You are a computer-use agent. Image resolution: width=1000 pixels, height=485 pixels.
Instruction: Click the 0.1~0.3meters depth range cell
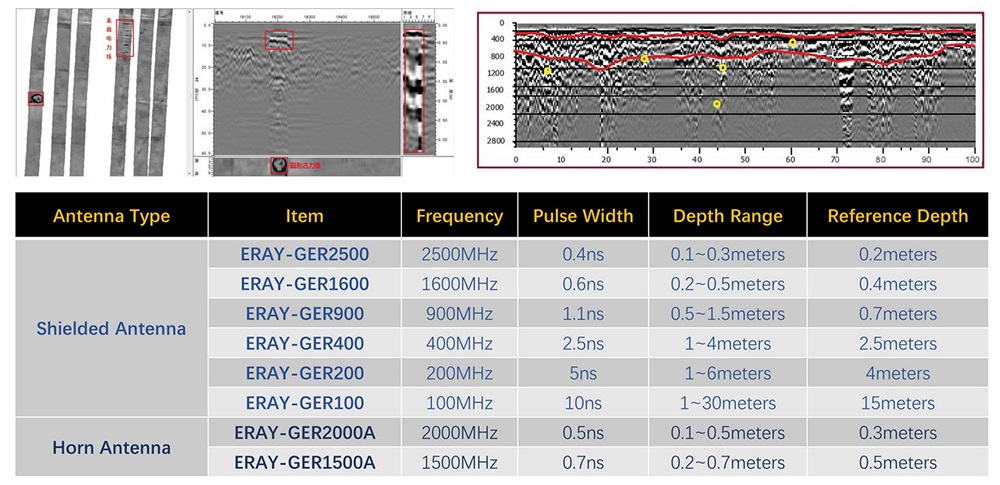[x=728, y=254]
